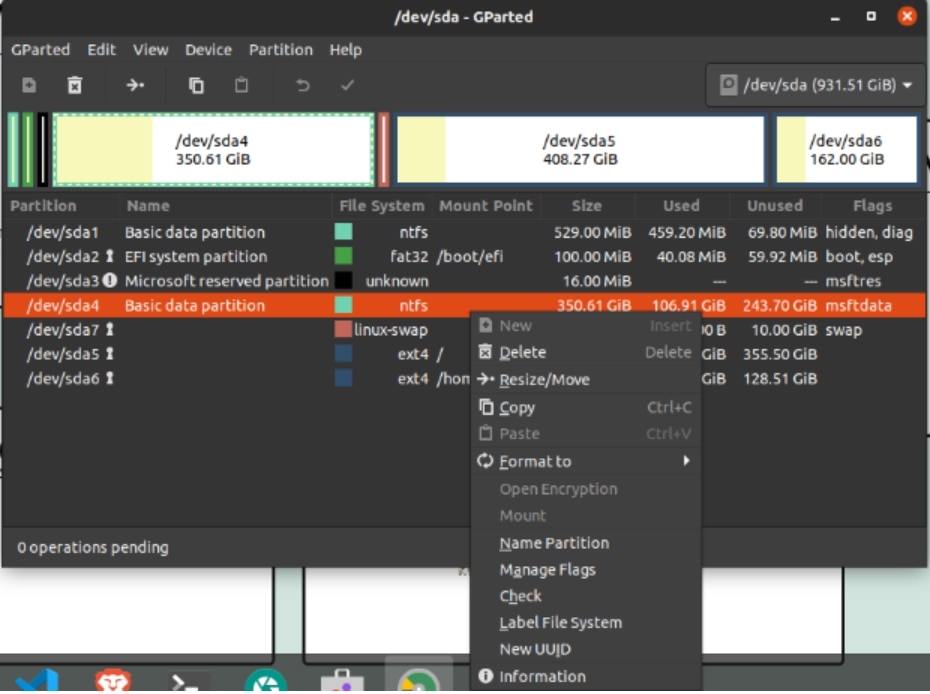Click the fat32 green color swatch
The width and height of the screenshot is (930, 694).
[343, 256]
